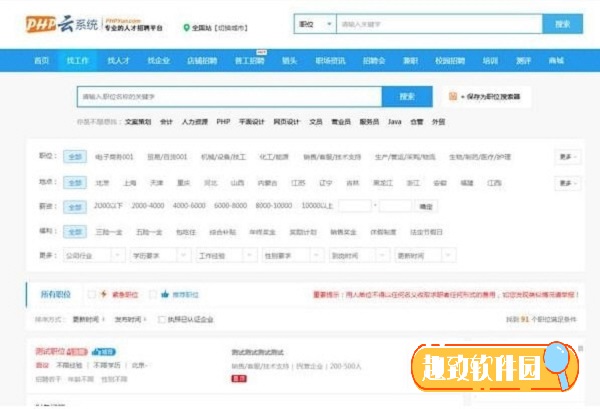
Task: Click the 确定 button in the salary row
Action: 426,206
